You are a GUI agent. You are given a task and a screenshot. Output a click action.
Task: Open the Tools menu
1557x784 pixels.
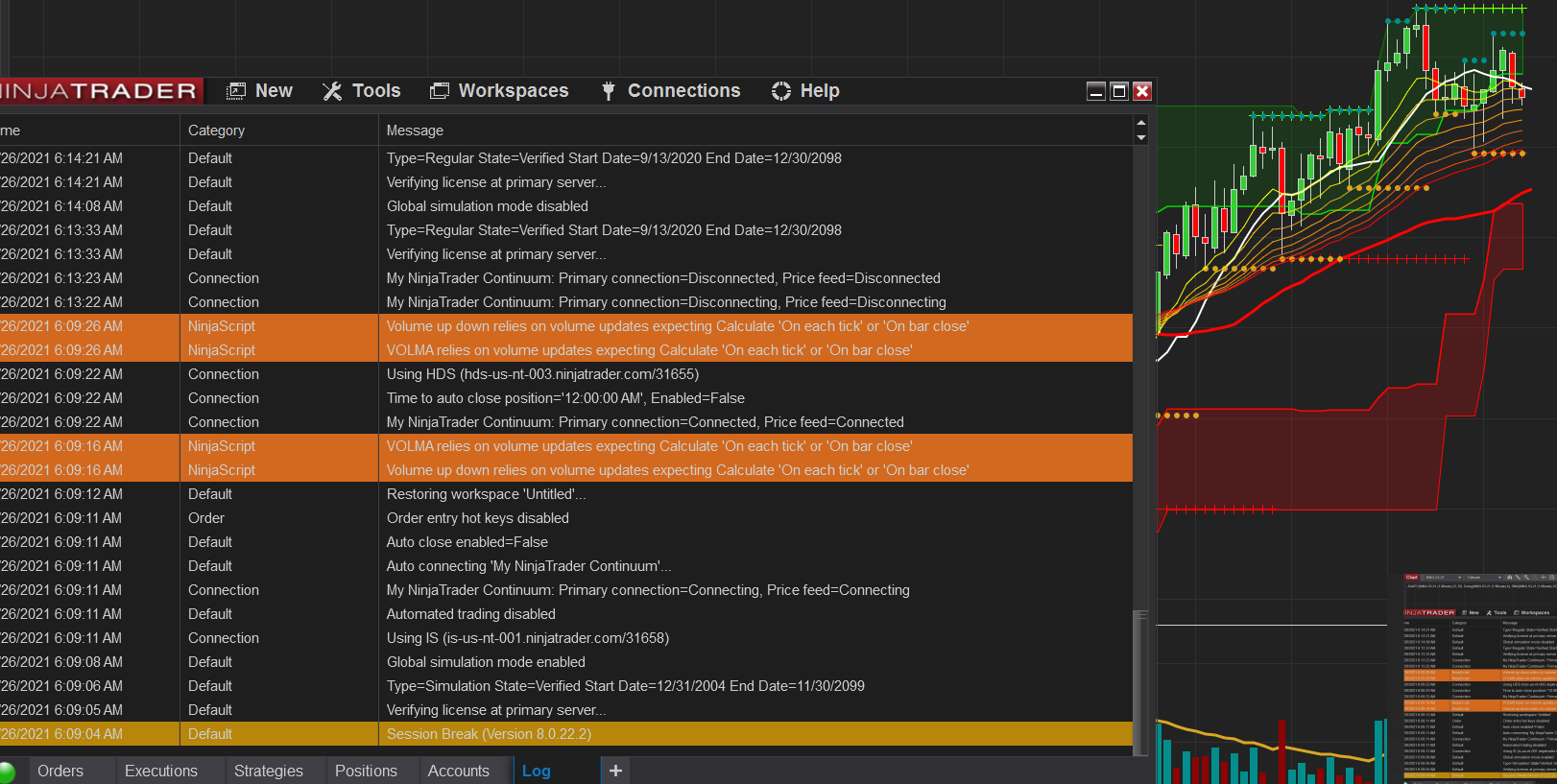point(361,91)
